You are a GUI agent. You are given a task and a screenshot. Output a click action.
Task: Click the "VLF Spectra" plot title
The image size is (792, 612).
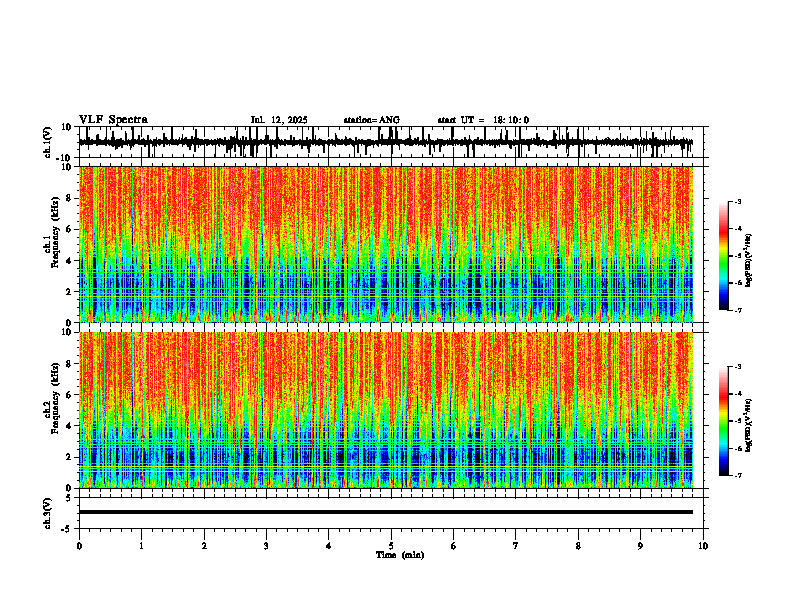(x=113, y=120)
